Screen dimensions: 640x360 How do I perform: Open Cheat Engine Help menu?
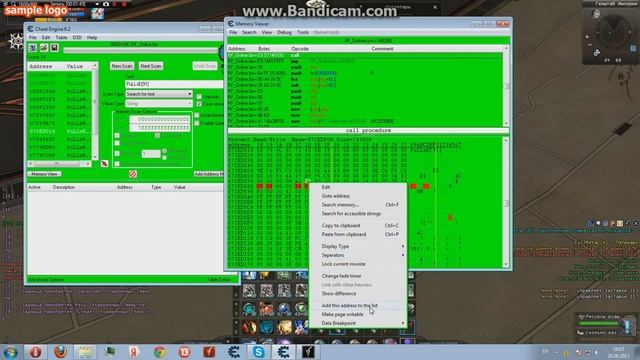[x=92, y=38]
